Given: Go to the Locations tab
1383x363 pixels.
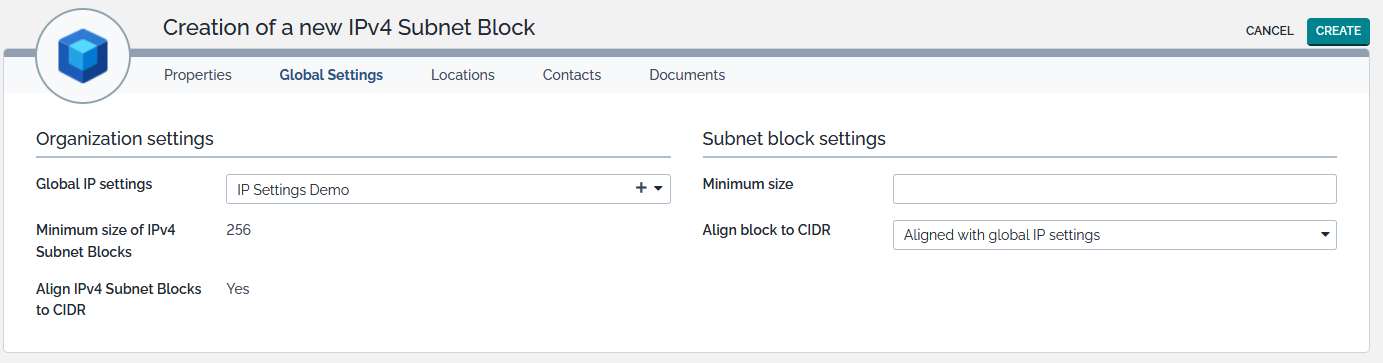Looking at the screenshot, I should click(x=463, y=75).
